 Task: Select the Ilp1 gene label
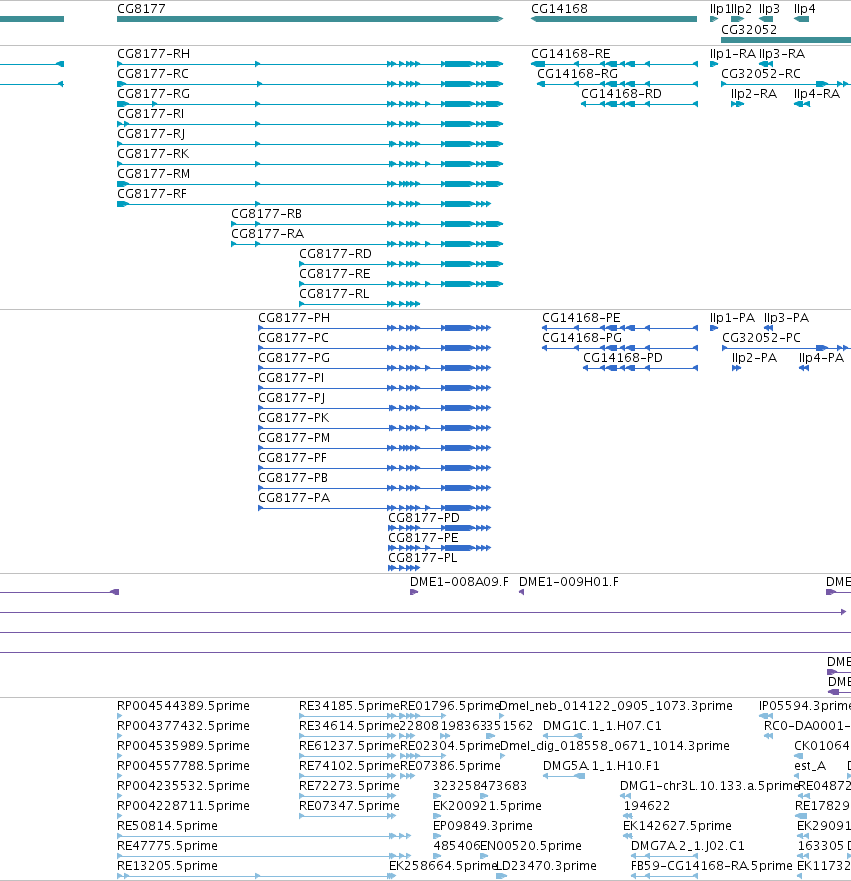719,9
